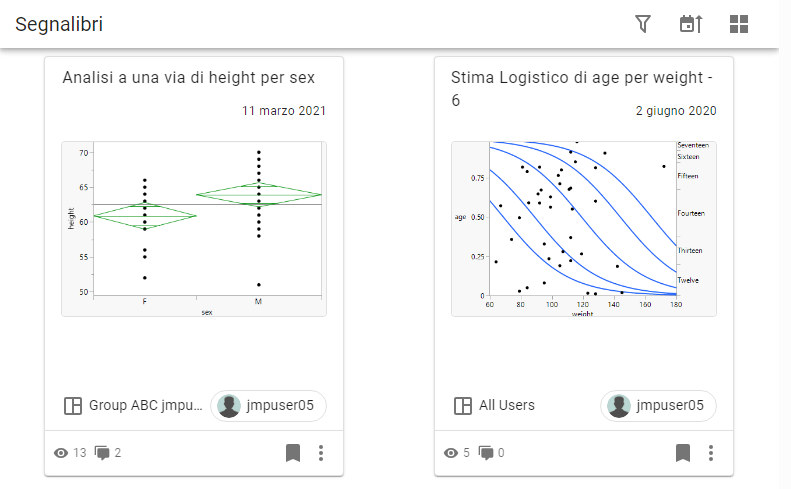Open jmpuser05 chip on the first card
This screenshot has width=791, height=489.
click(268, 406)
